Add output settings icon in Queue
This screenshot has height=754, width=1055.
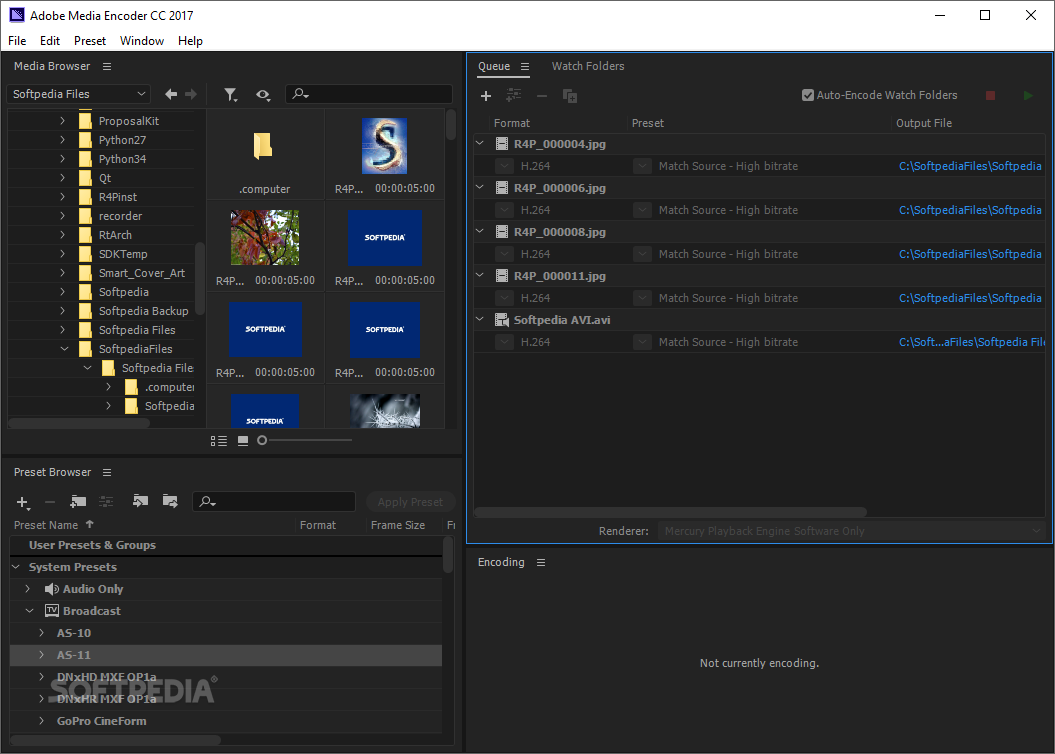[x=514, y=96]
